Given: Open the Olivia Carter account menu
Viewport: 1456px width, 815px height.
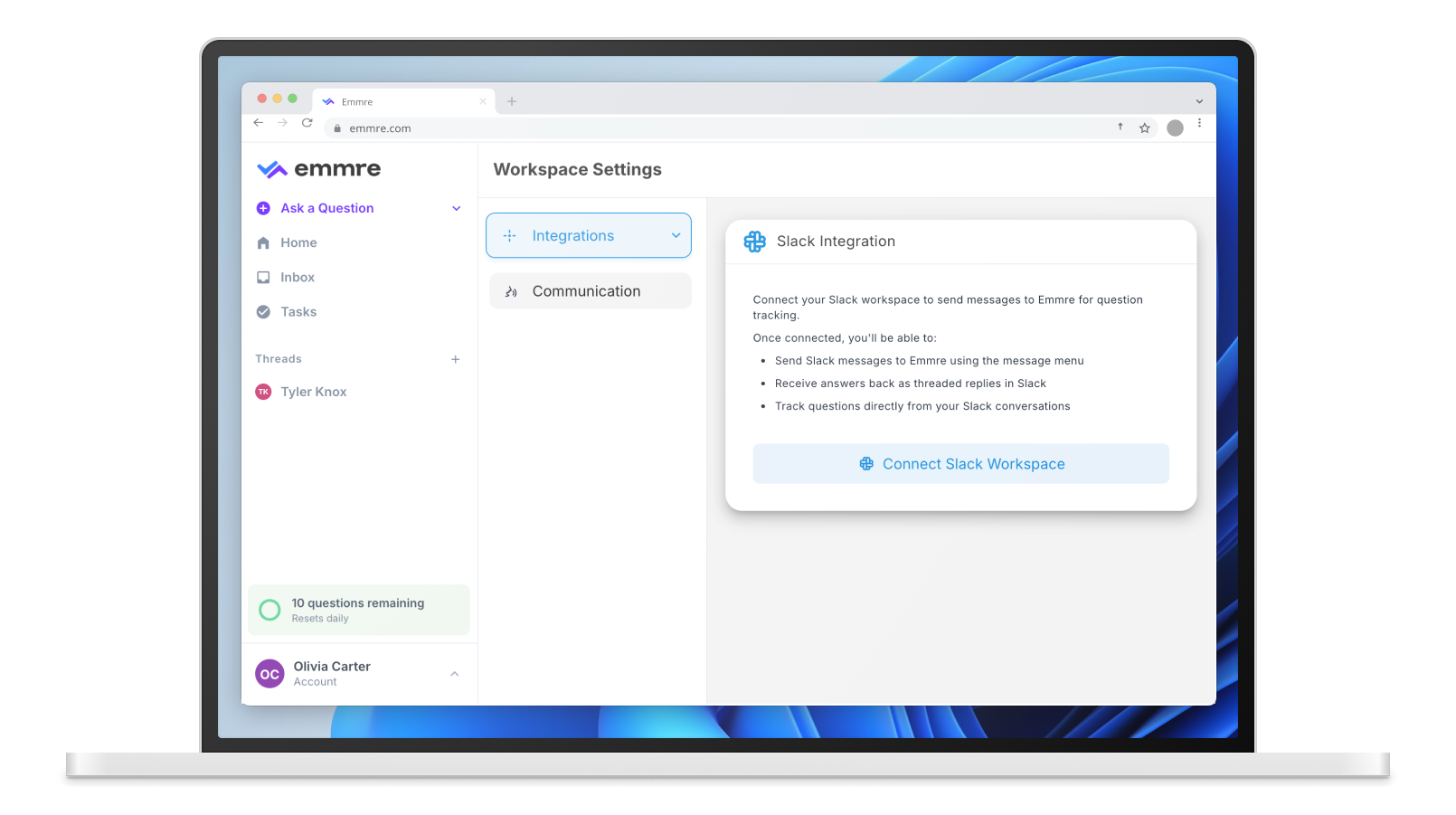Looking at the screenshot, I should pyautogui.click(x=359, y=674).
